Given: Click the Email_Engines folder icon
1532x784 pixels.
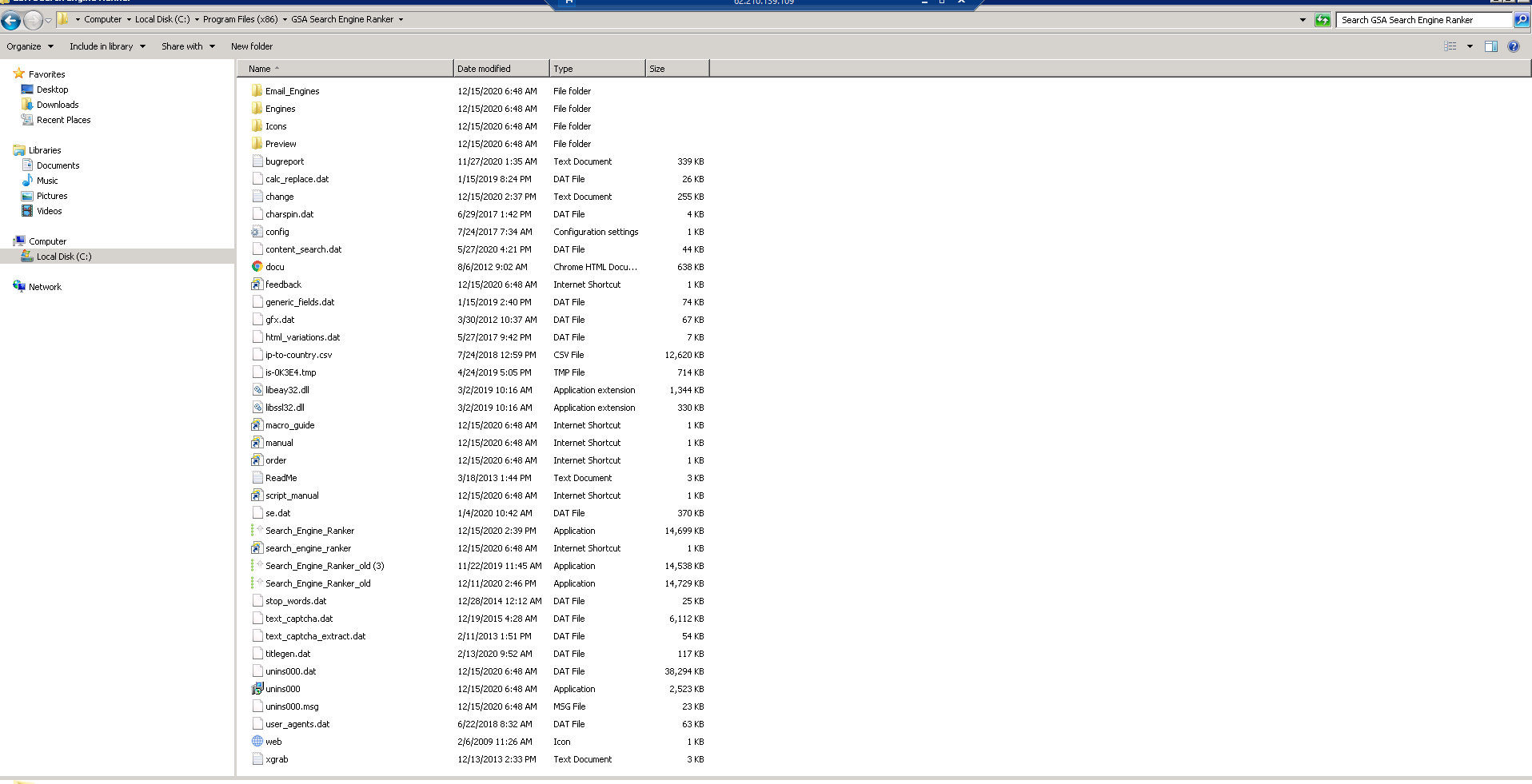Looking at the screenshot, I should [257, 91].
